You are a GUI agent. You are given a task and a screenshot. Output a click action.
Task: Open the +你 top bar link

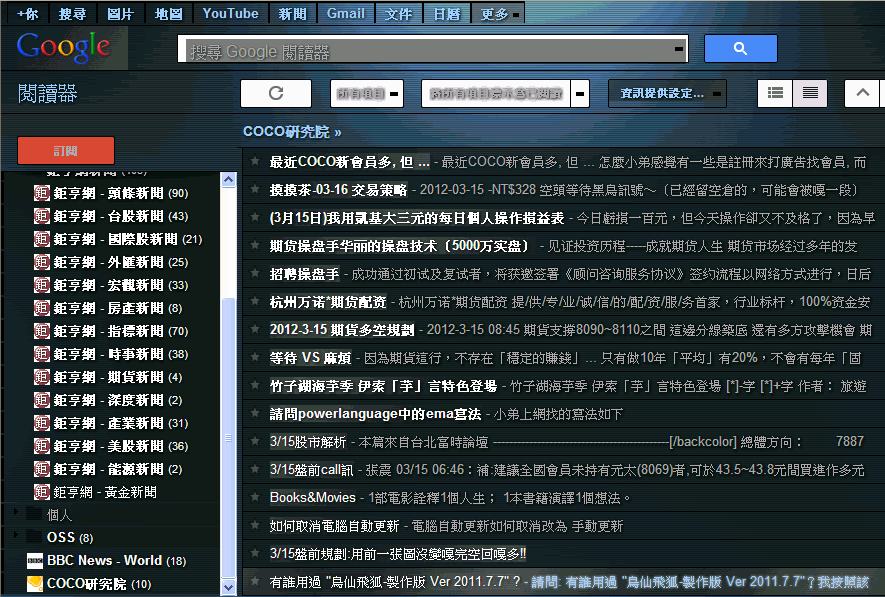coord(28,14)
